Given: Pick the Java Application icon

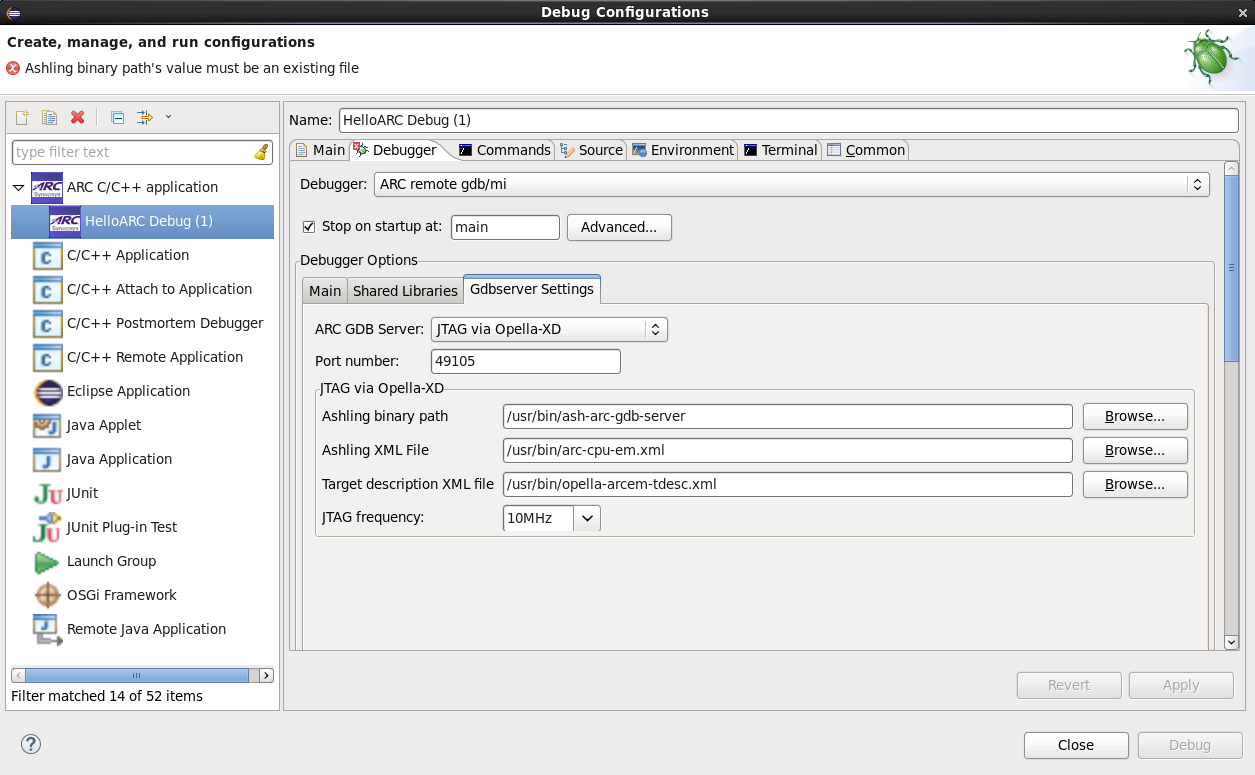Looking at the screenshot, I should click(47, 459).
